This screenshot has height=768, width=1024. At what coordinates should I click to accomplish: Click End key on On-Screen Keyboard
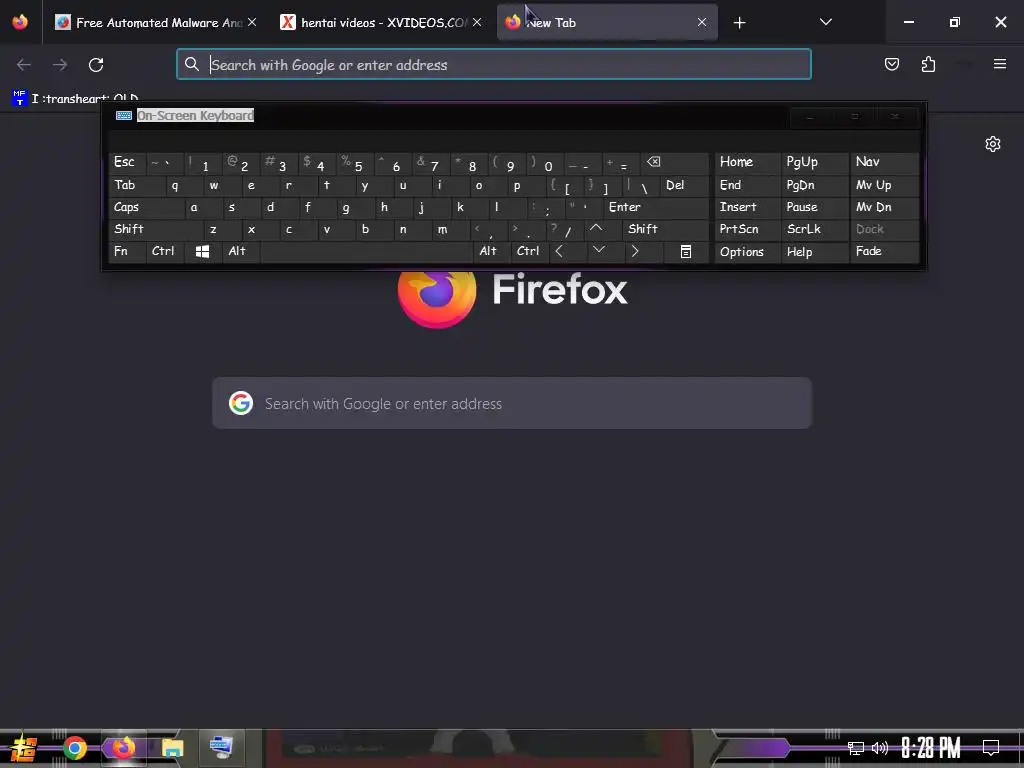click(746, 185)
